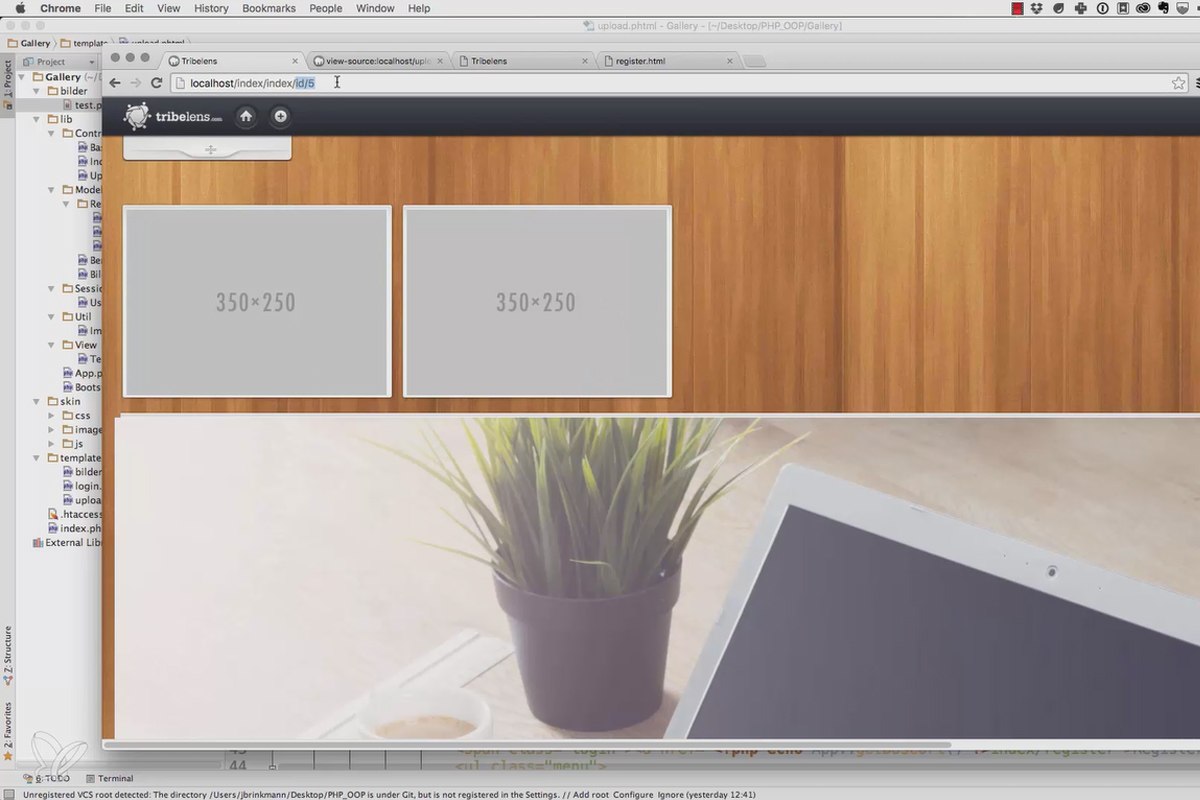This screenshot has height=800, width=1200.
Task: Open the People menu
Action: coord(326,8)
